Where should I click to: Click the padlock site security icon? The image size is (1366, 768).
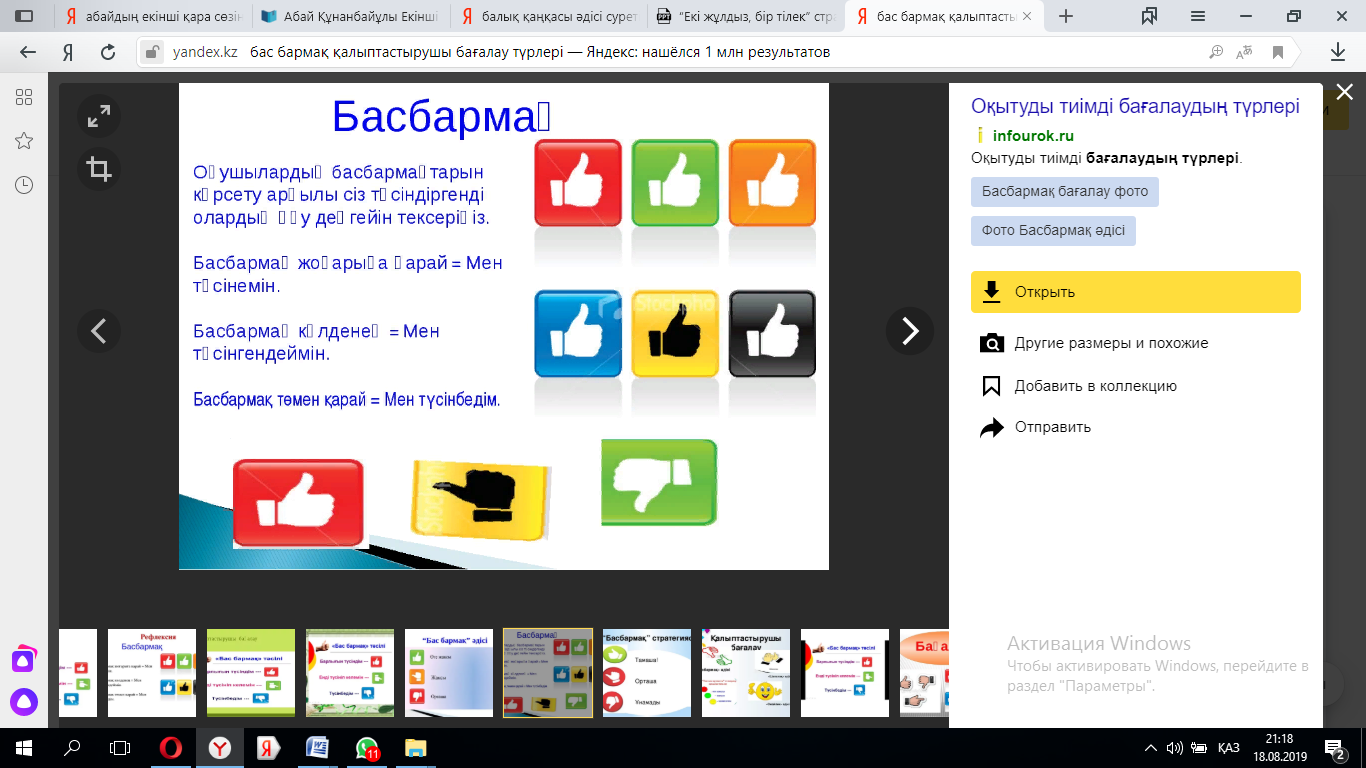(152, 52)
